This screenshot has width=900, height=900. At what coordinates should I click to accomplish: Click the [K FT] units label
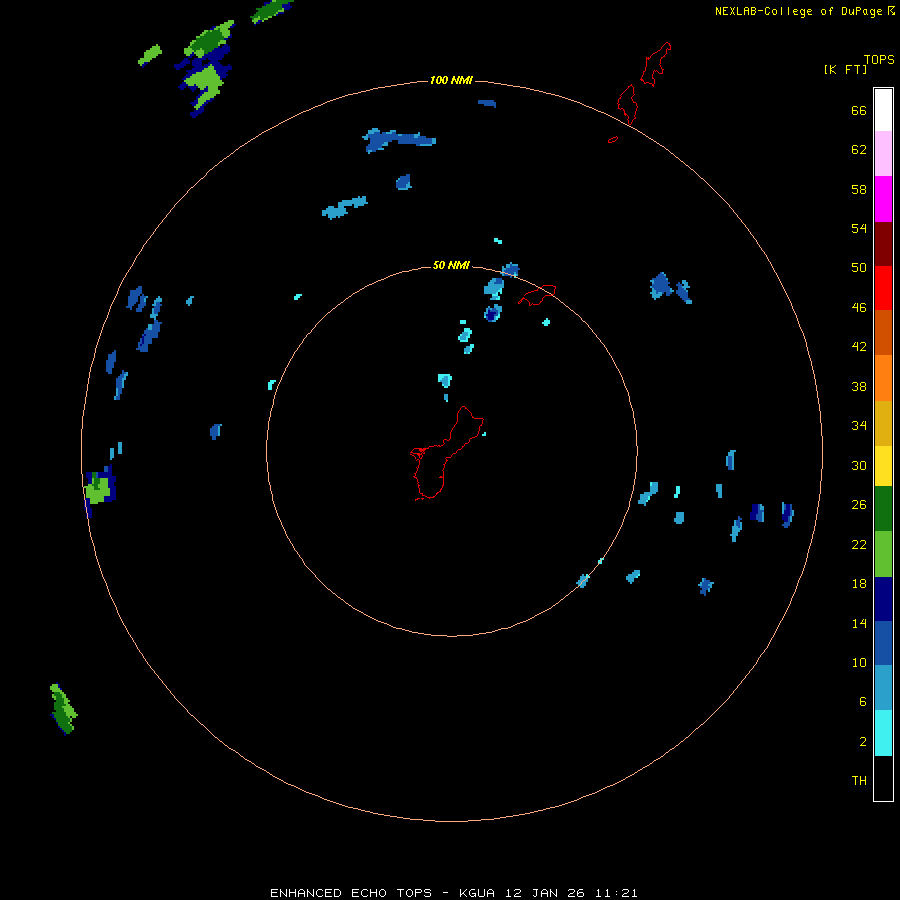[x=845, y=69]
